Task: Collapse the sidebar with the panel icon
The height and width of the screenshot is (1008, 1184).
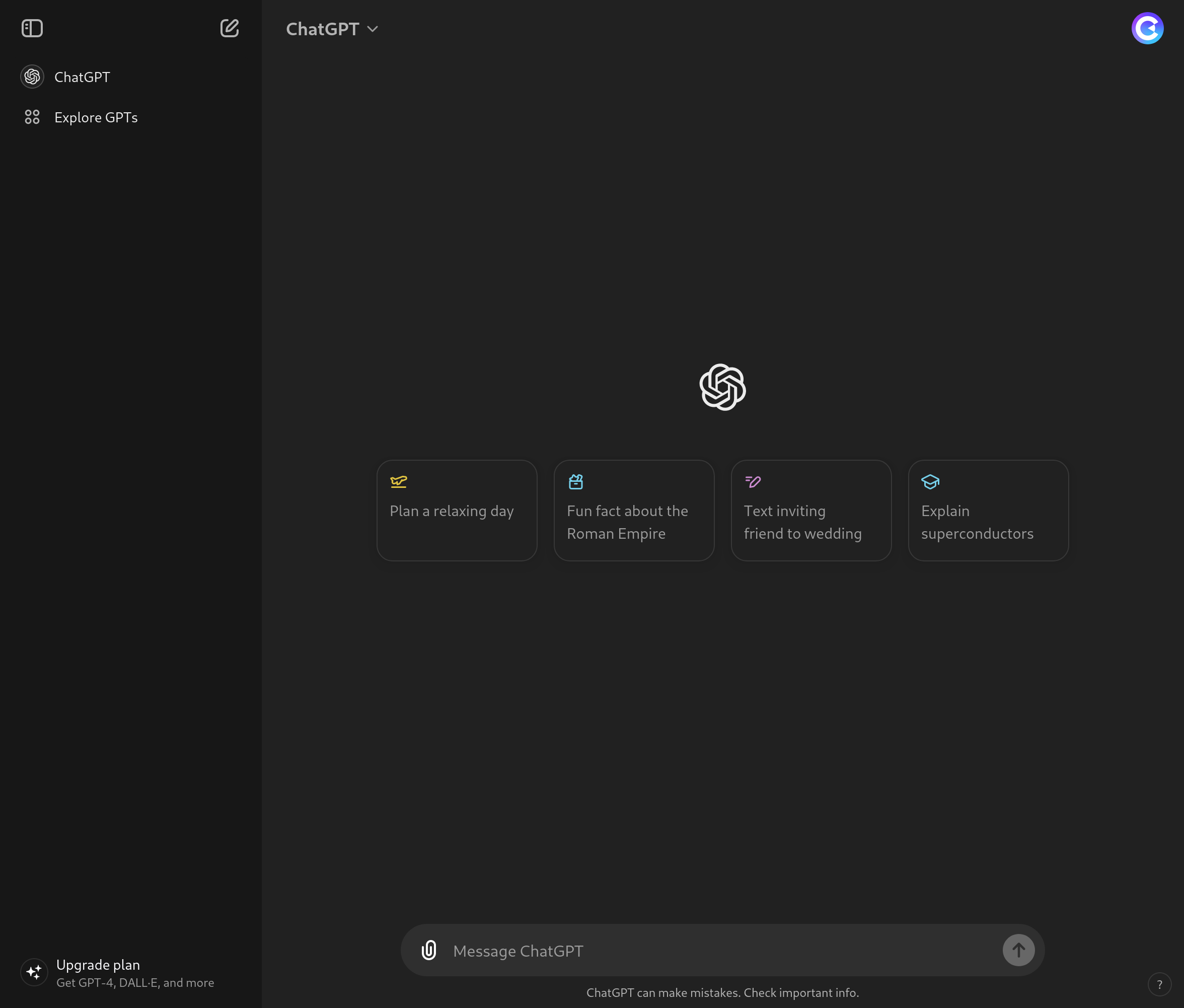Action: pos(32,28)
